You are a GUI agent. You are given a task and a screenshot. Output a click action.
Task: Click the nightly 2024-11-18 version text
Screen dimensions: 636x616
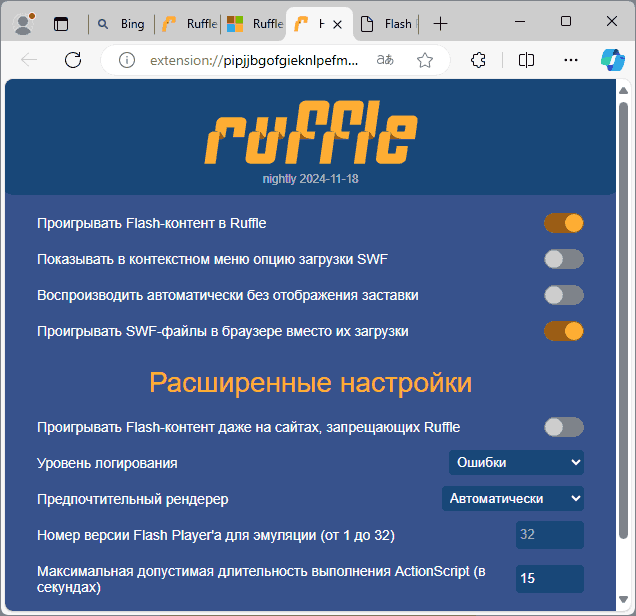point(310,179)
